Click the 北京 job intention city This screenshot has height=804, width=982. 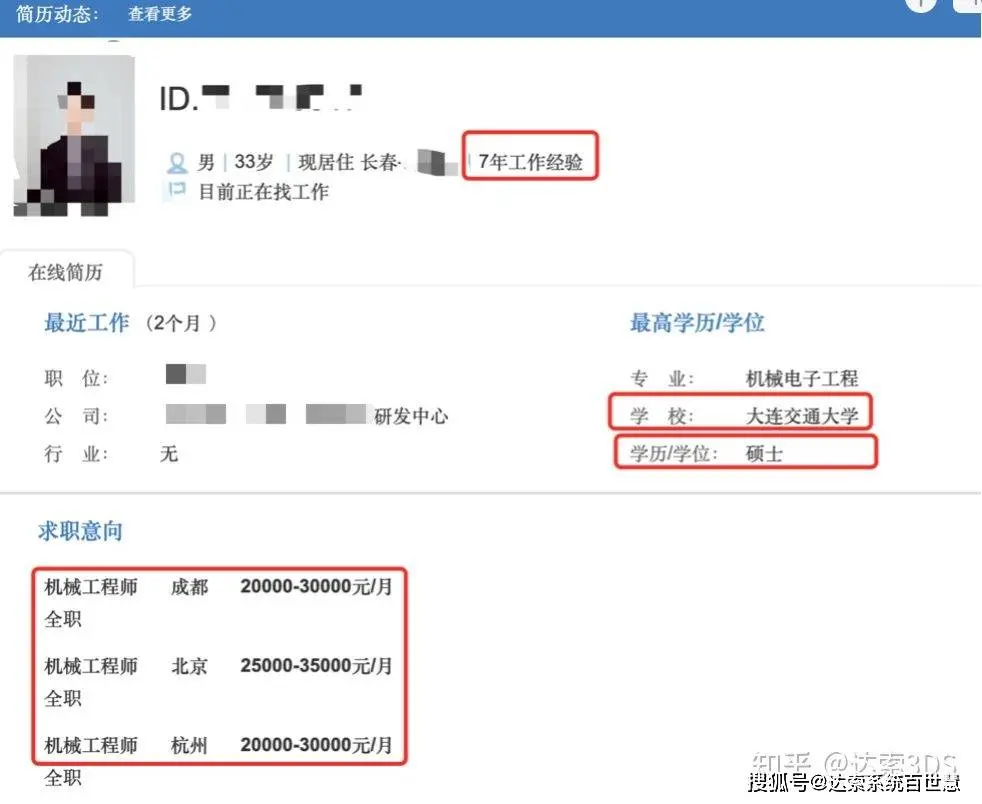tap(189, 666)
